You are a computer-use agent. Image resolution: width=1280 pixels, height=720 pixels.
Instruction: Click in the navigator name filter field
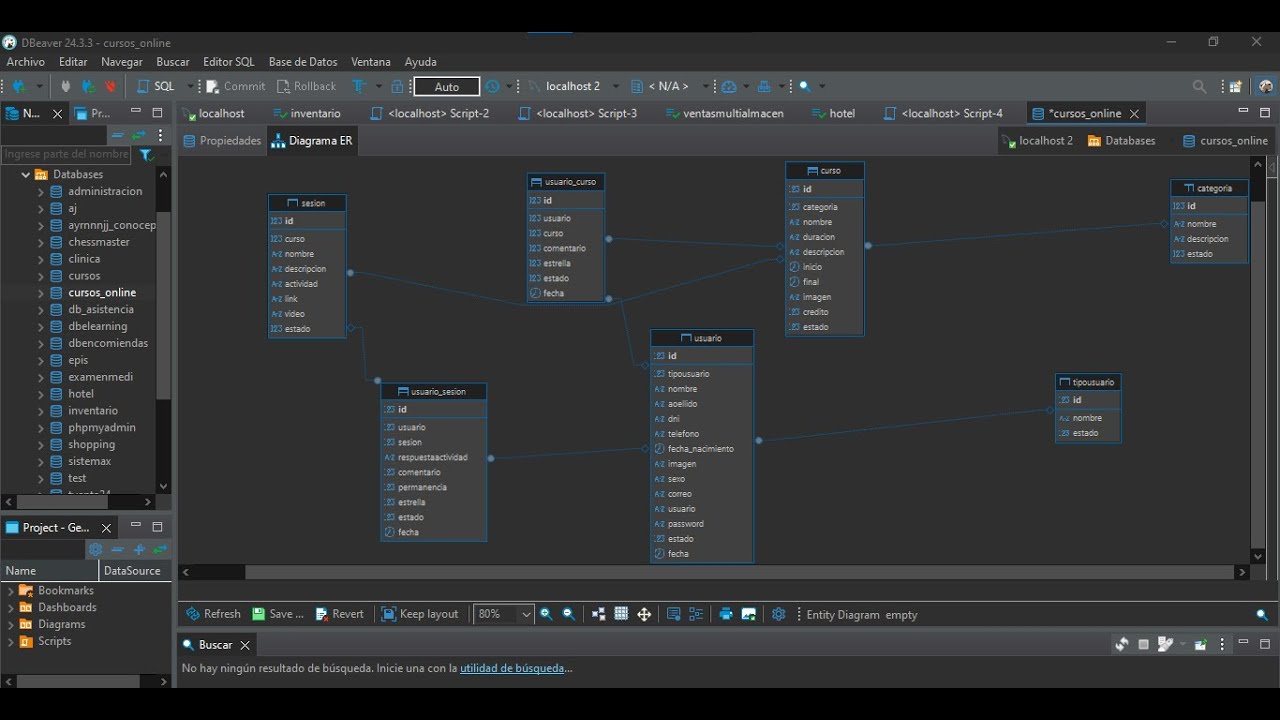(67, 154)
